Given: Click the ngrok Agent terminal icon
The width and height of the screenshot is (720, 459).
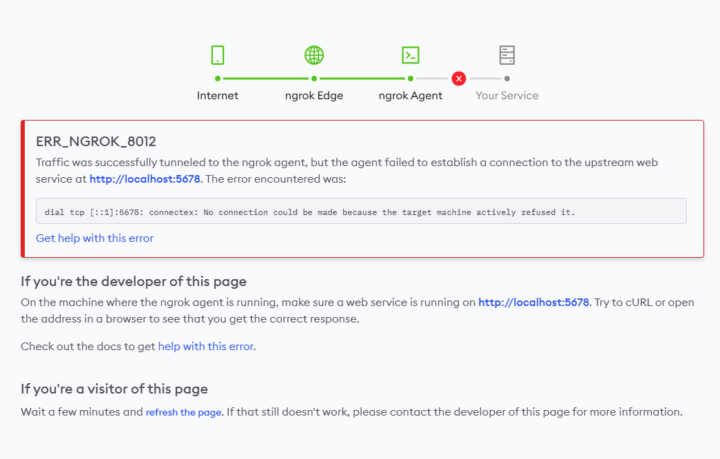Looking at the screenshot, I should (x=411, y=55).
